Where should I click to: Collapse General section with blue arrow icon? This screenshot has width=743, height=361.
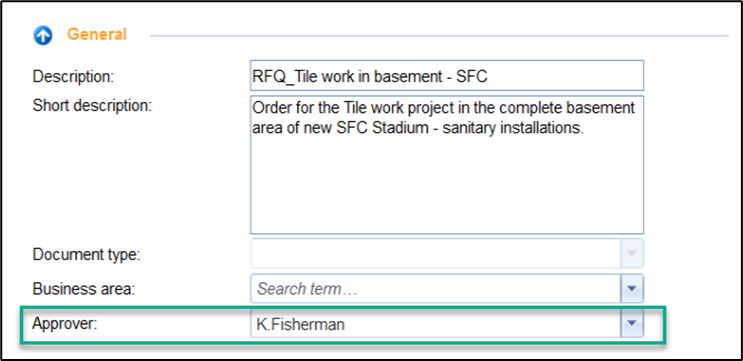click(x=43, y=35)
